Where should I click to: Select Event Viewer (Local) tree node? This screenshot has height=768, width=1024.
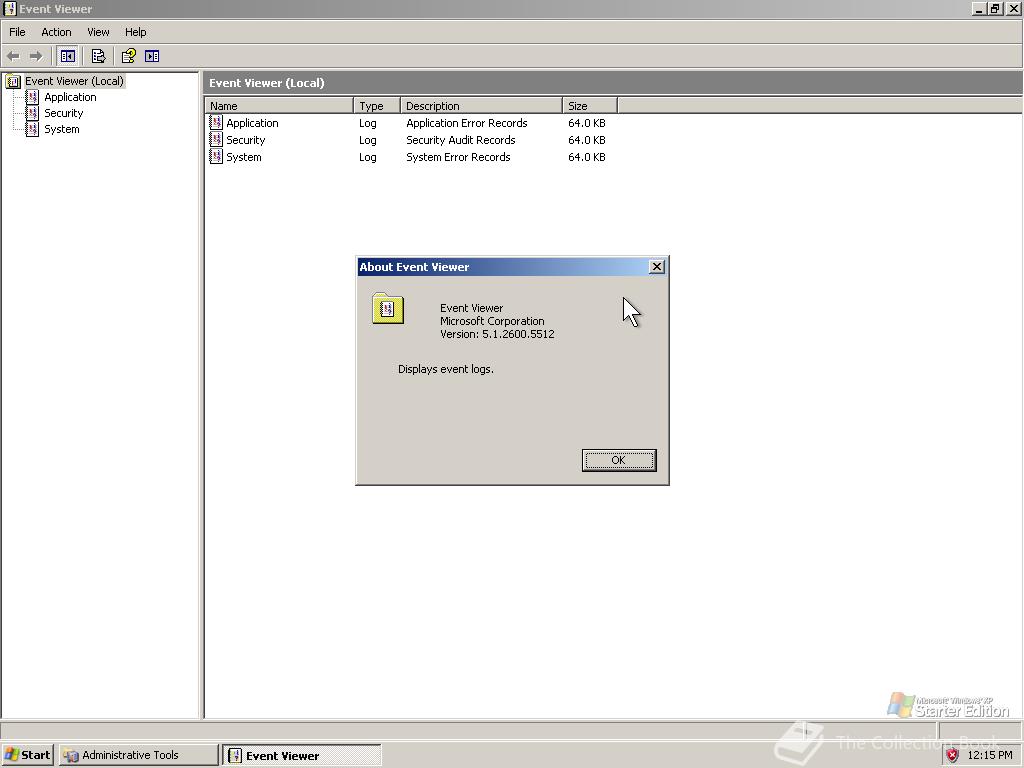74,81
